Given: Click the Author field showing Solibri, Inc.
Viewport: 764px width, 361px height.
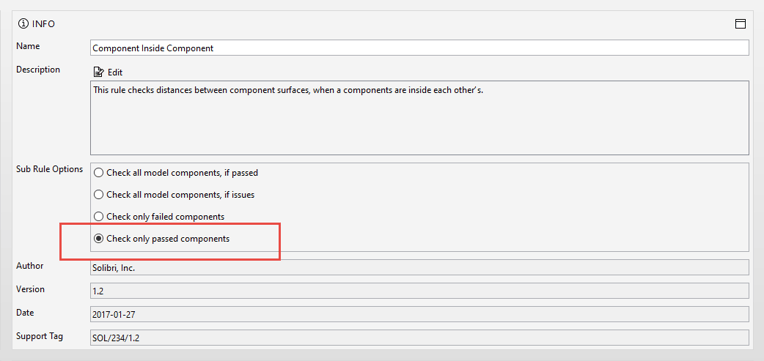Looking at the screenshot, I should [x=420, y=267].
